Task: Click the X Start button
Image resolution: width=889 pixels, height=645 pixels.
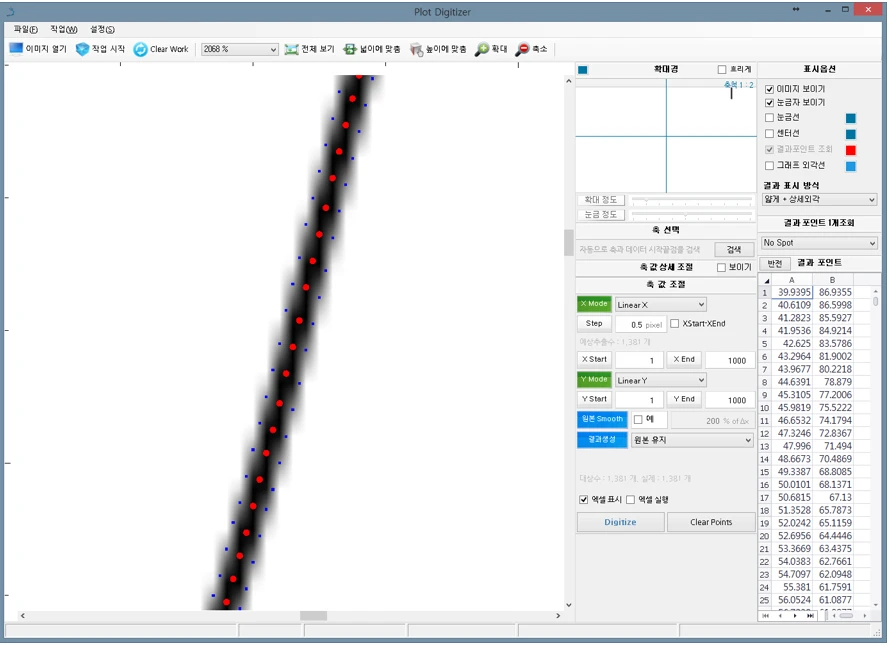Action: click(594, 359)
